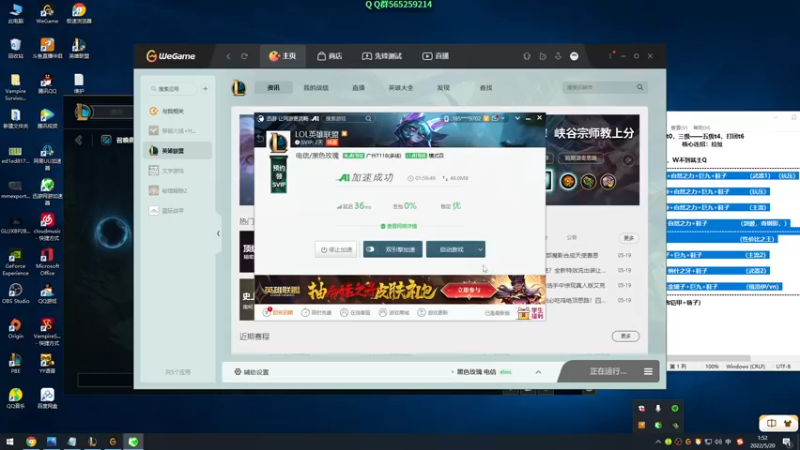Open 限时免费 in accelerator bottom bar
This screenshot has width=800, height=450.
pyautogui.click(x=317, y=312)
